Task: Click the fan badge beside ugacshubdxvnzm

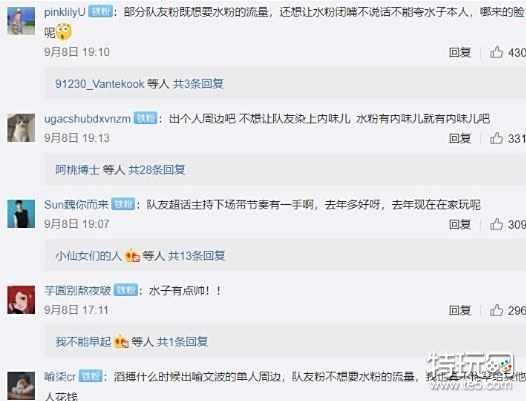Action: click(x=145, y=118)
